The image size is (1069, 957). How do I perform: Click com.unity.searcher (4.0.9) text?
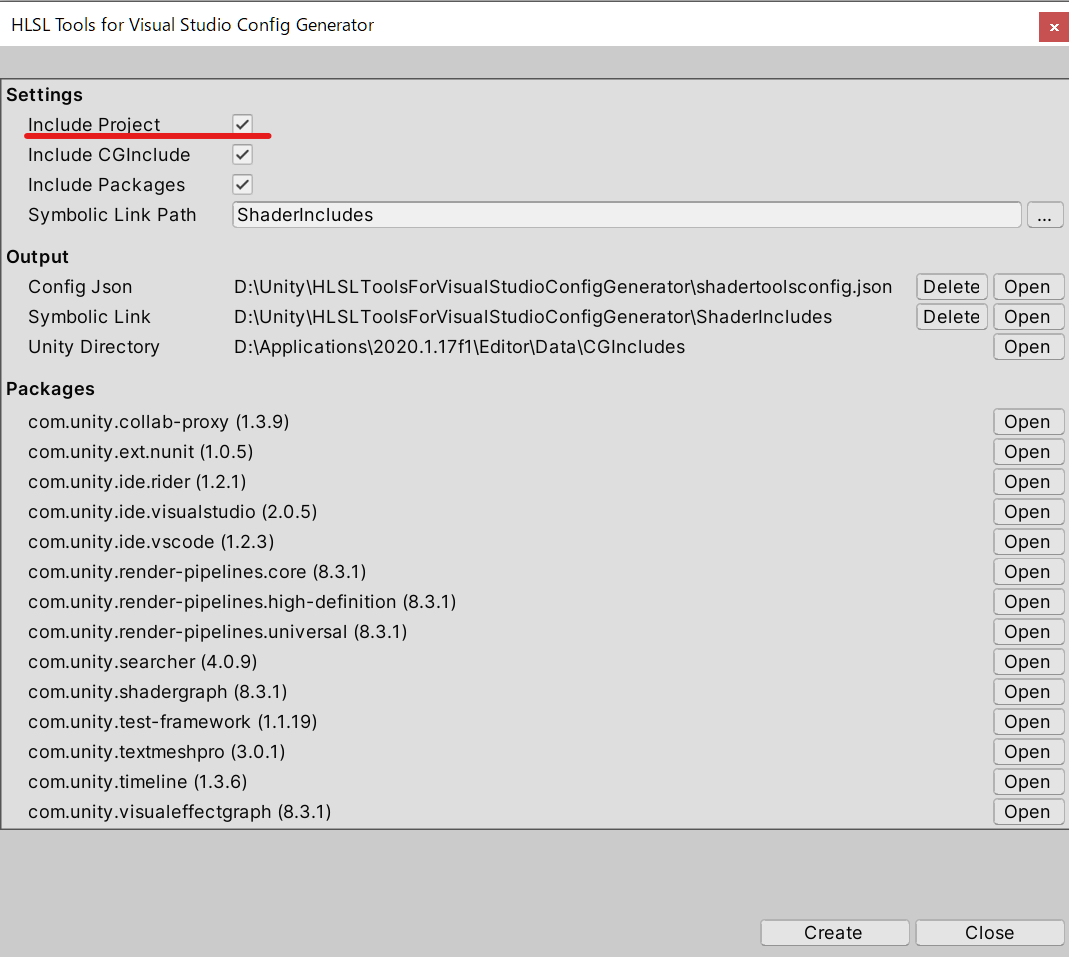[x=142, y=662]
